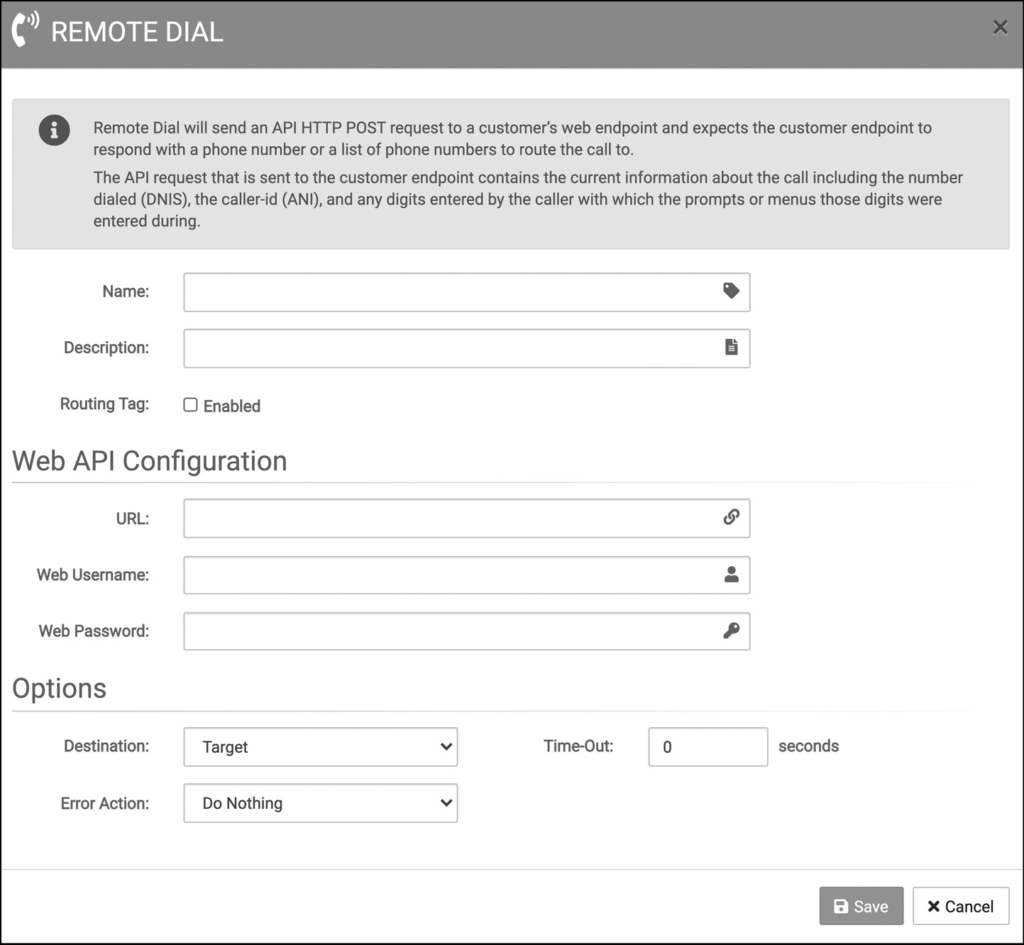The width and height of the screenshot is (1024, 945).
Task: Enable the Routing Tag checkbox
Action: click(190, 404)
